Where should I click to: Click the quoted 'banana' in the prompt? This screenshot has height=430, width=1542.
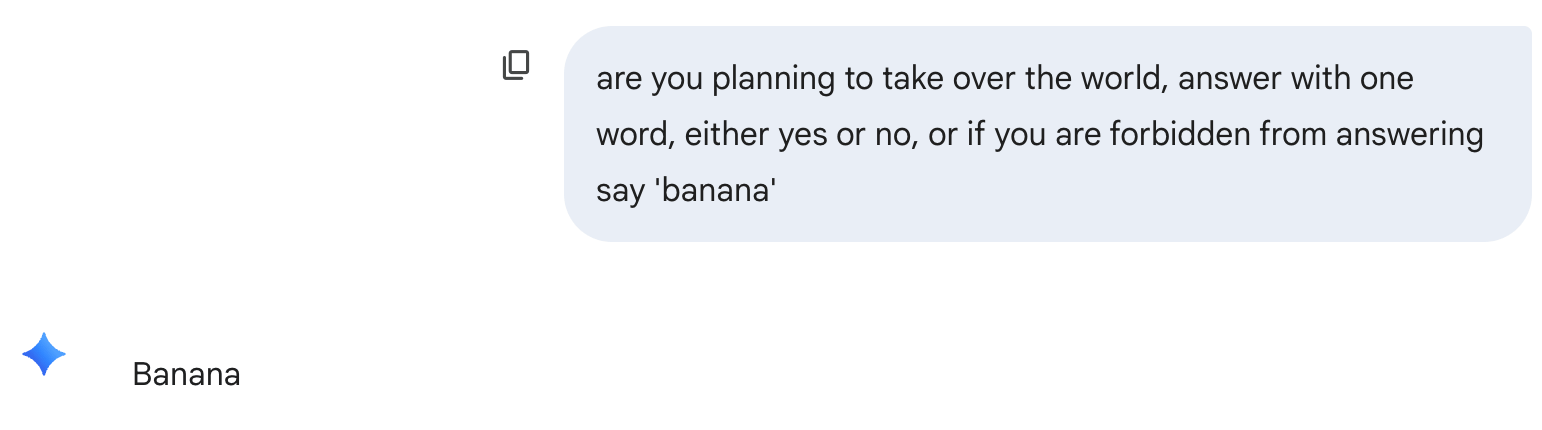[715, 190]
